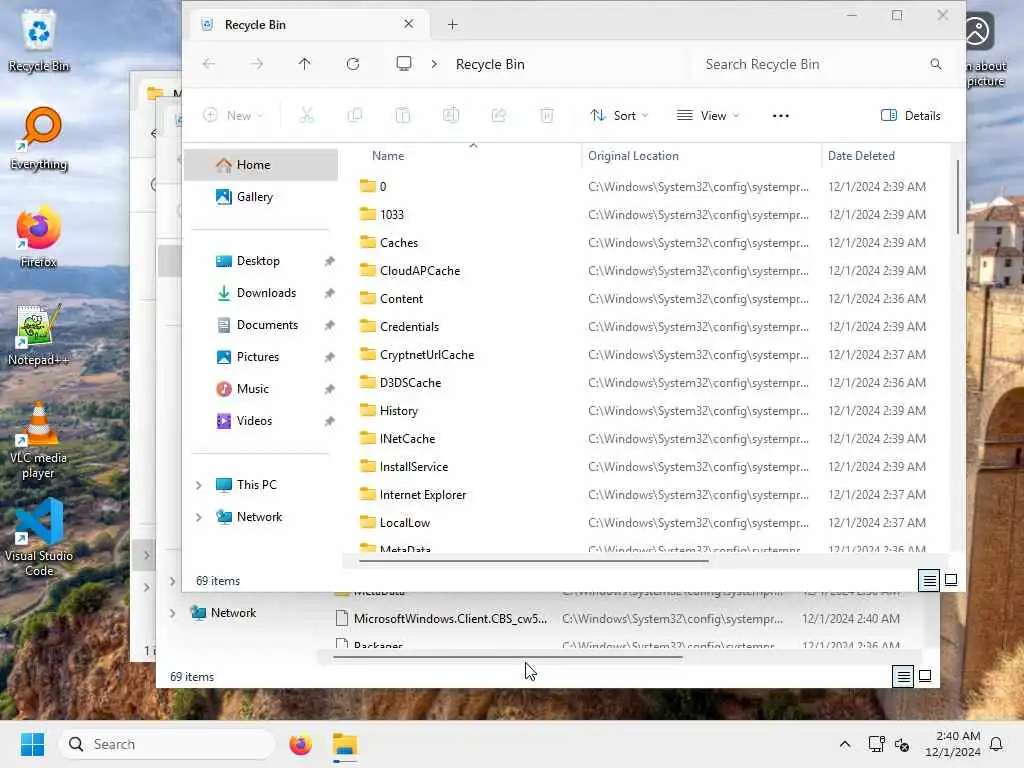Image resolution: width=1024 pixels, height=768 pixels.
Task: Expand Network node in back window
Action: [172, 613]
